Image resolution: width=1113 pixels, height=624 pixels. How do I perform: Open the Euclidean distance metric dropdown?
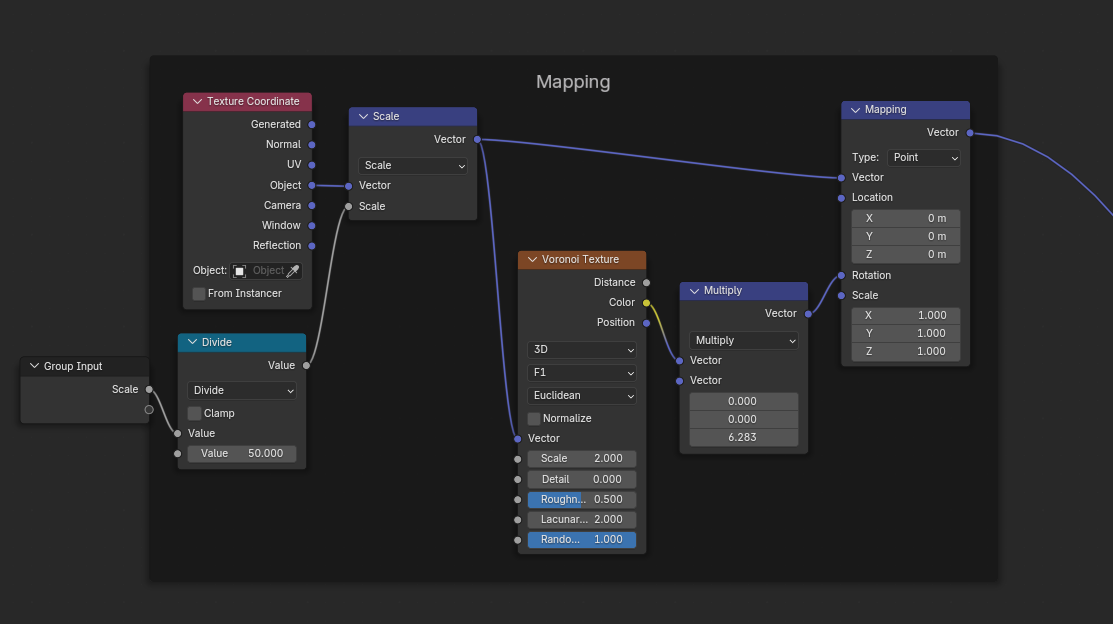coord(581,395)
